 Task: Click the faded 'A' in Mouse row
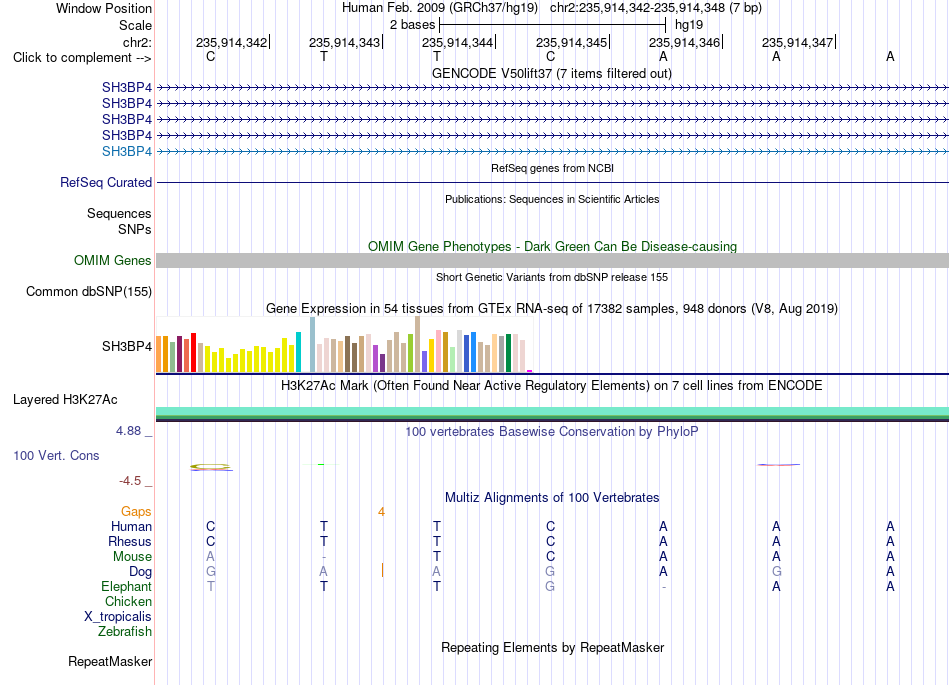[x=210, y=557]
